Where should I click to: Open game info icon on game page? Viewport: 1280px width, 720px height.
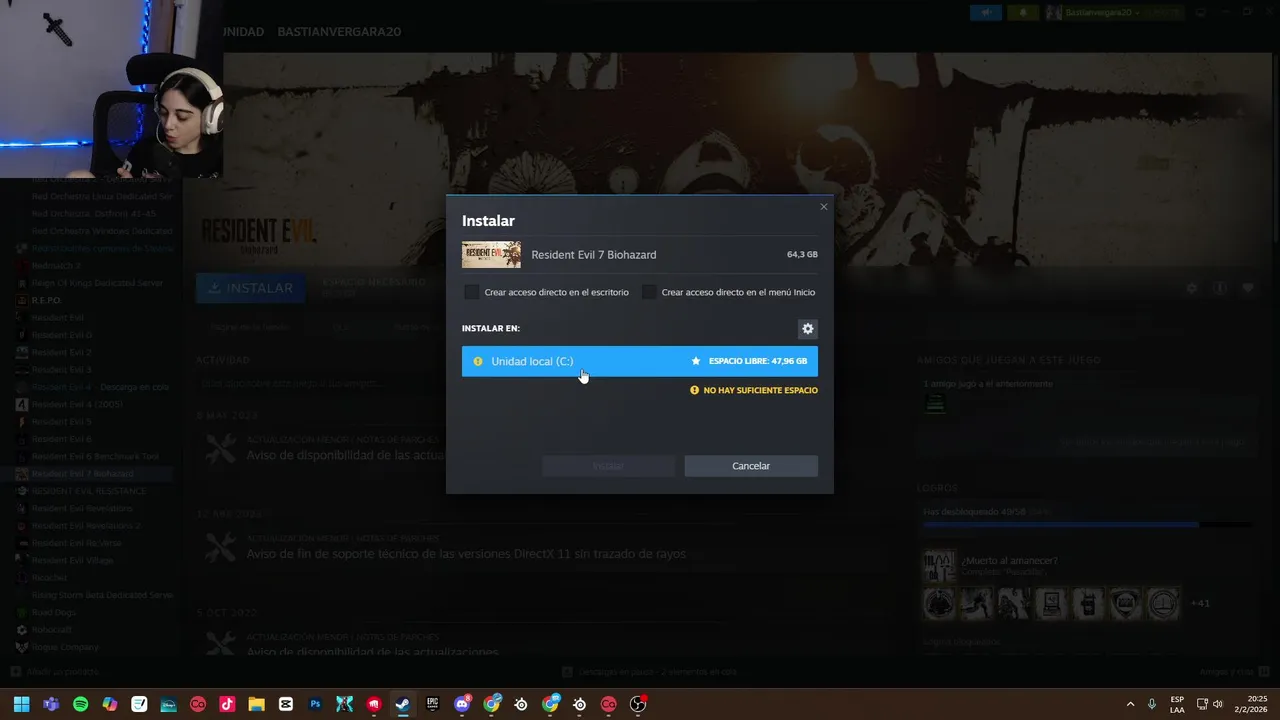tap(1220, 288)
